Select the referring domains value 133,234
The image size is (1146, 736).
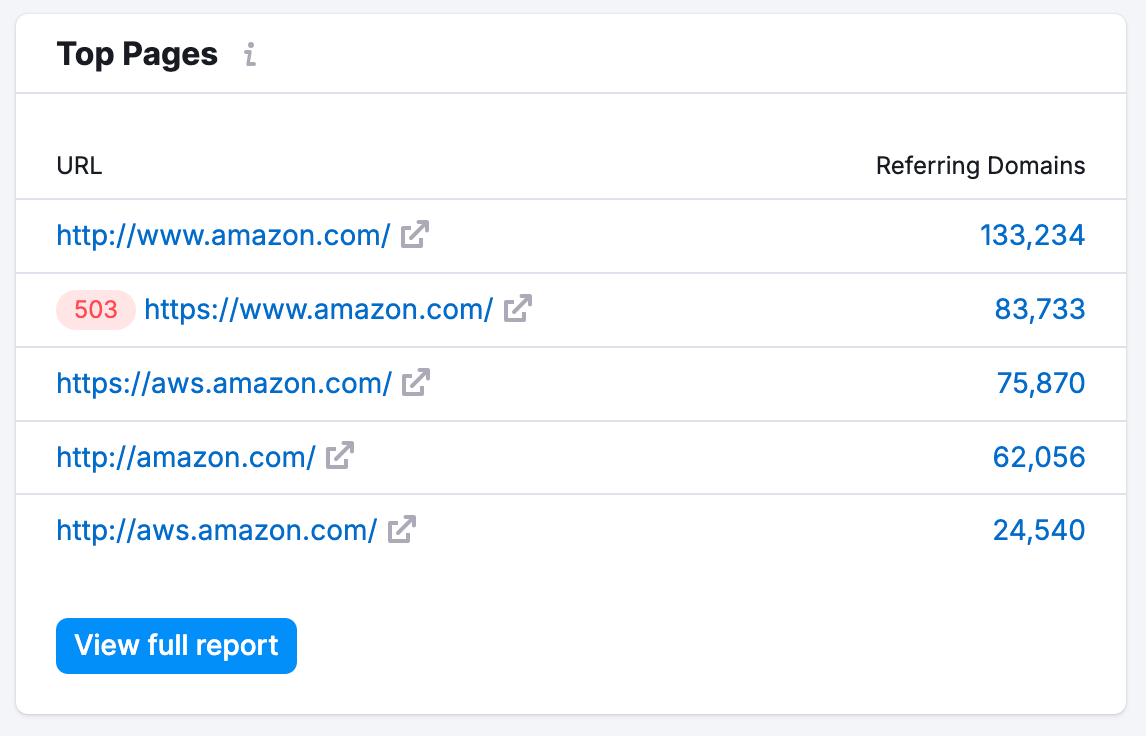click(x=1032, y=235)
